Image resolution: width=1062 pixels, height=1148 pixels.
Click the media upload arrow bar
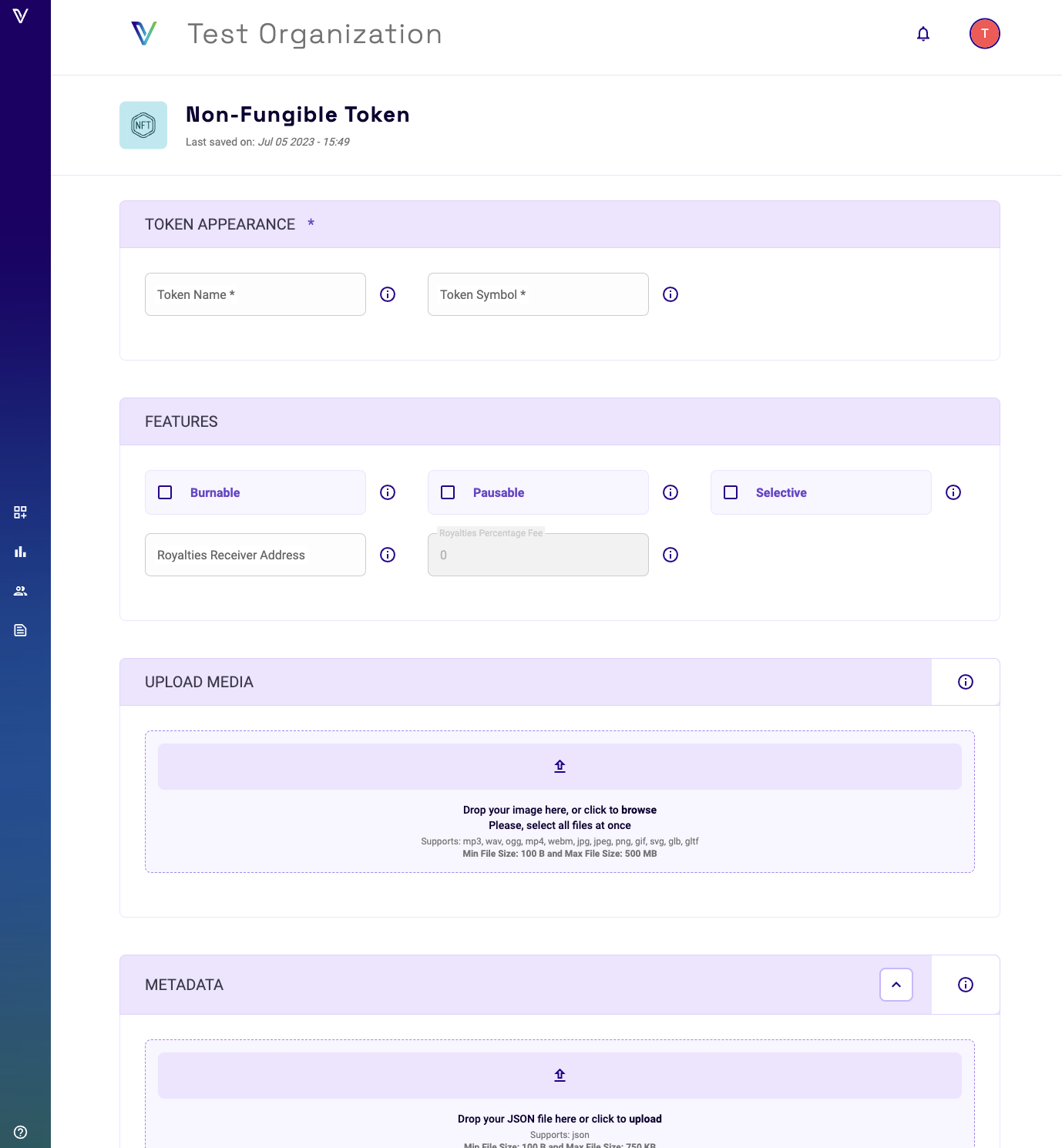(x=560, y=767)
